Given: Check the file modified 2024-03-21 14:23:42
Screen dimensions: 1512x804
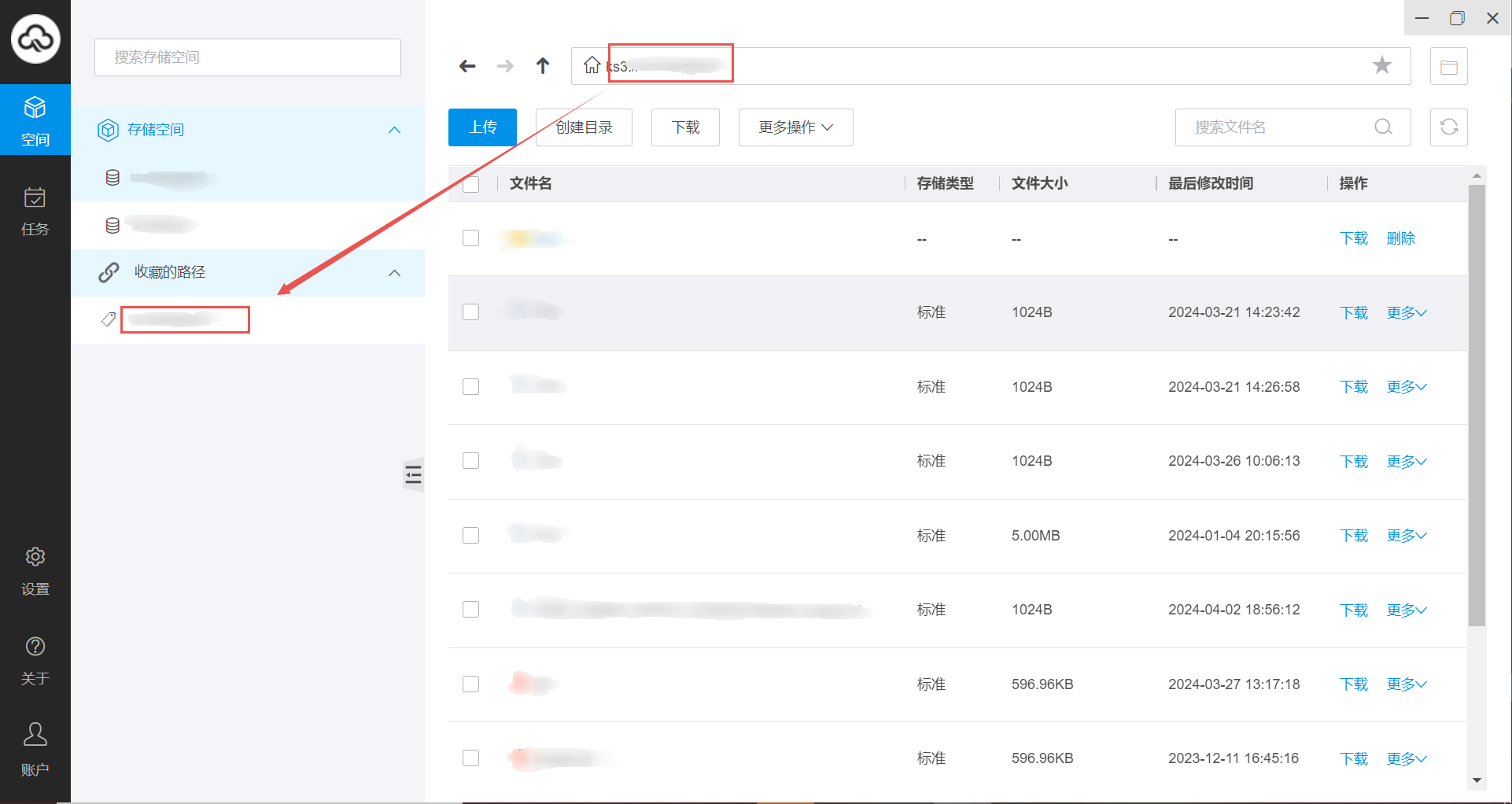Looking at the screenshot, I should click(x=471, y=312).
